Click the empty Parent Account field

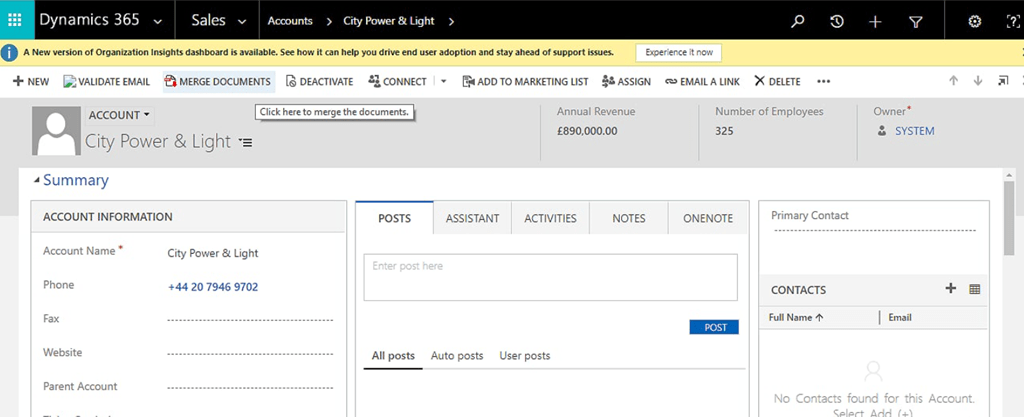pos(251,388)
